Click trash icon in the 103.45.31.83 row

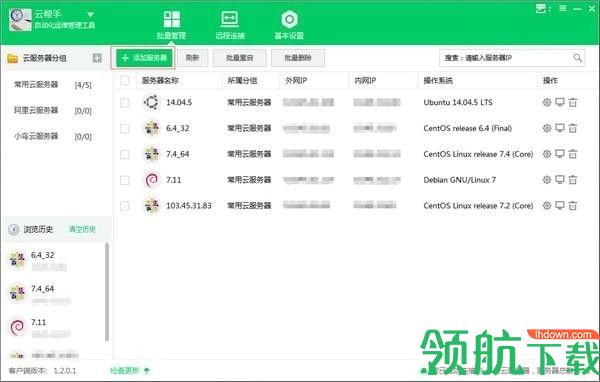(572, 206)
